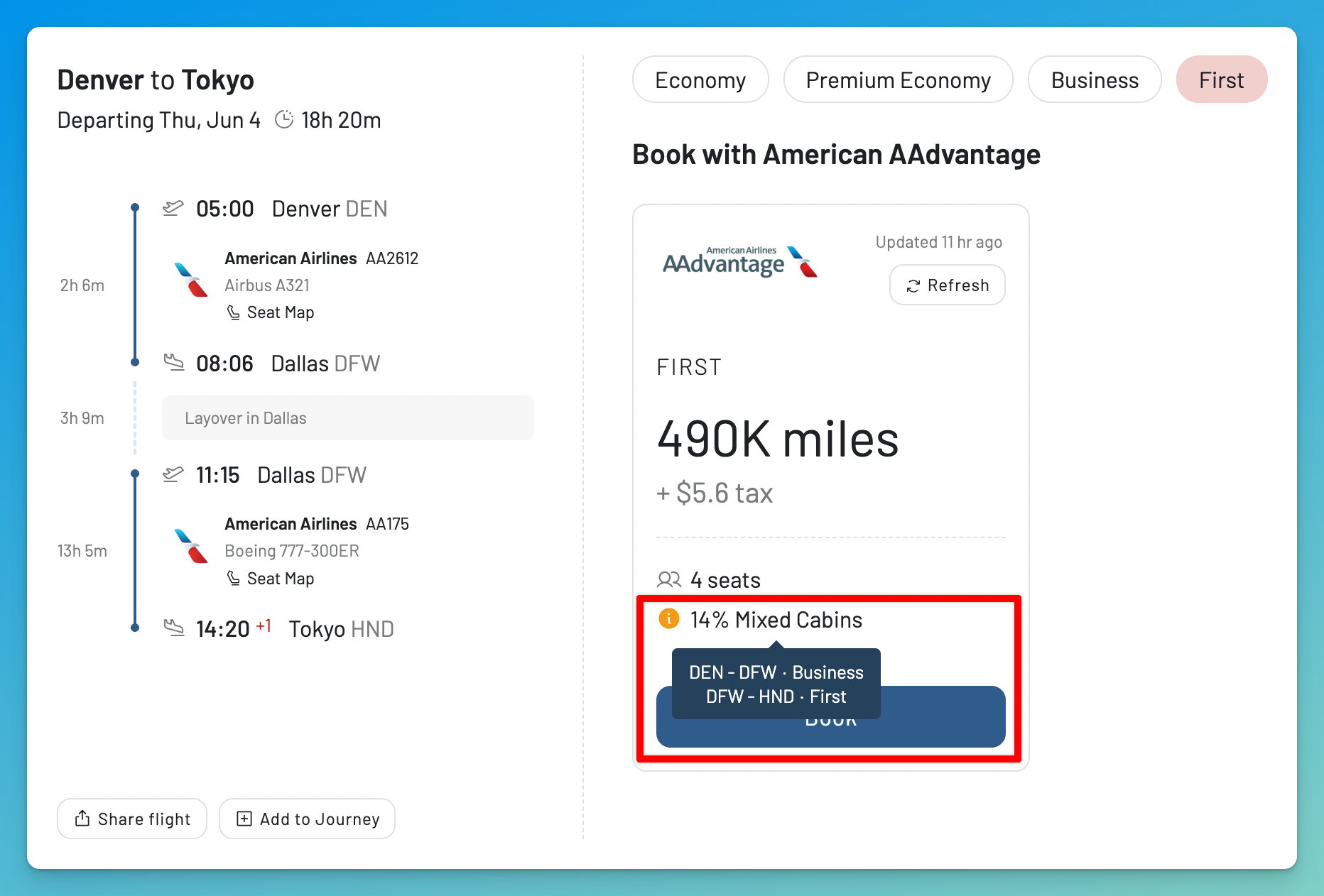
Task: Click the Airbus A321 aircraft label
Action: pyautogui.click(x=267, y=285)
